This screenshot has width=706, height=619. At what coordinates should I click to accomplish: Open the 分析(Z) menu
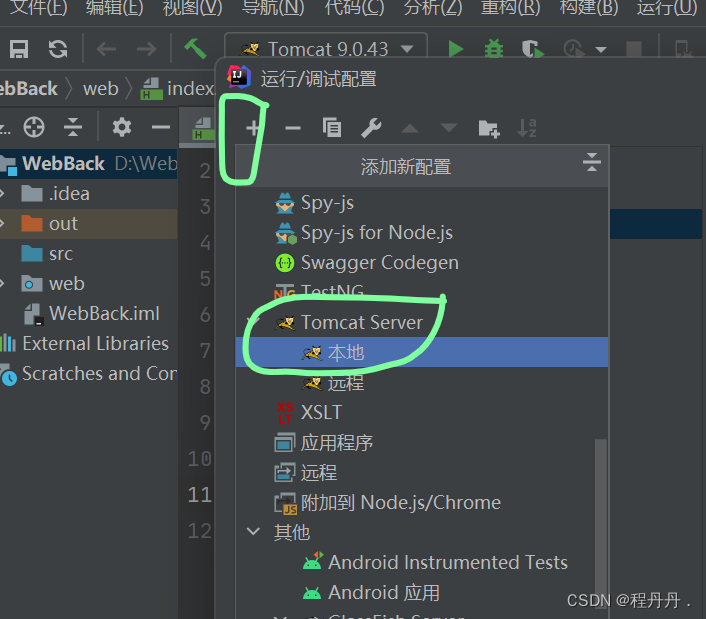pos(433,8)
